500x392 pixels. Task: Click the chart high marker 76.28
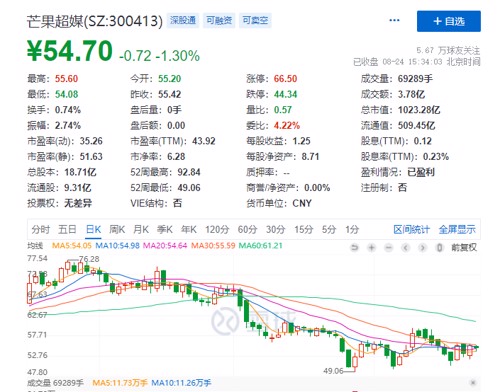89,259
